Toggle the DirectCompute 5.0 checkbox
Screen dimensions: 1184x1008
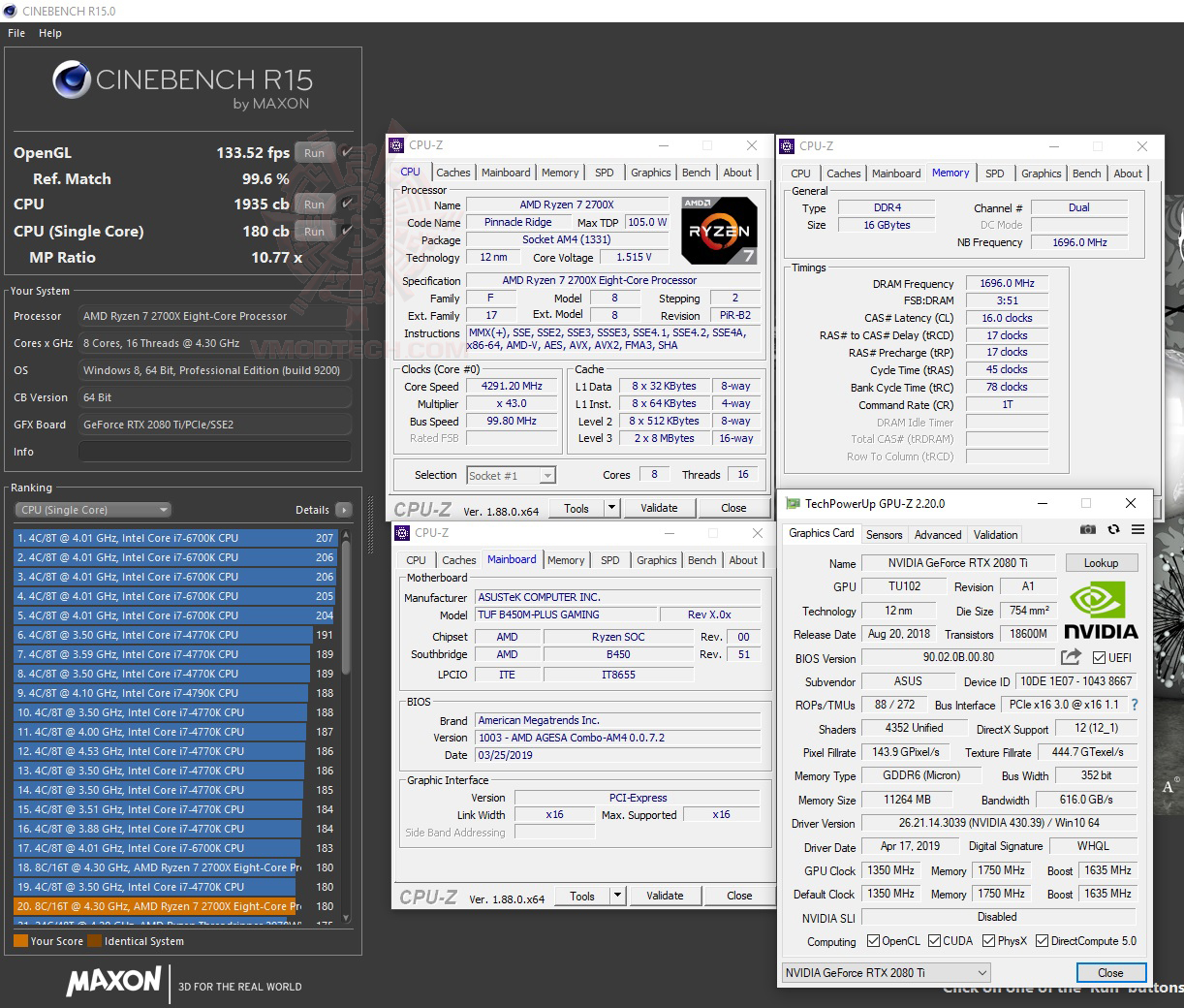tap(1043, 941)
